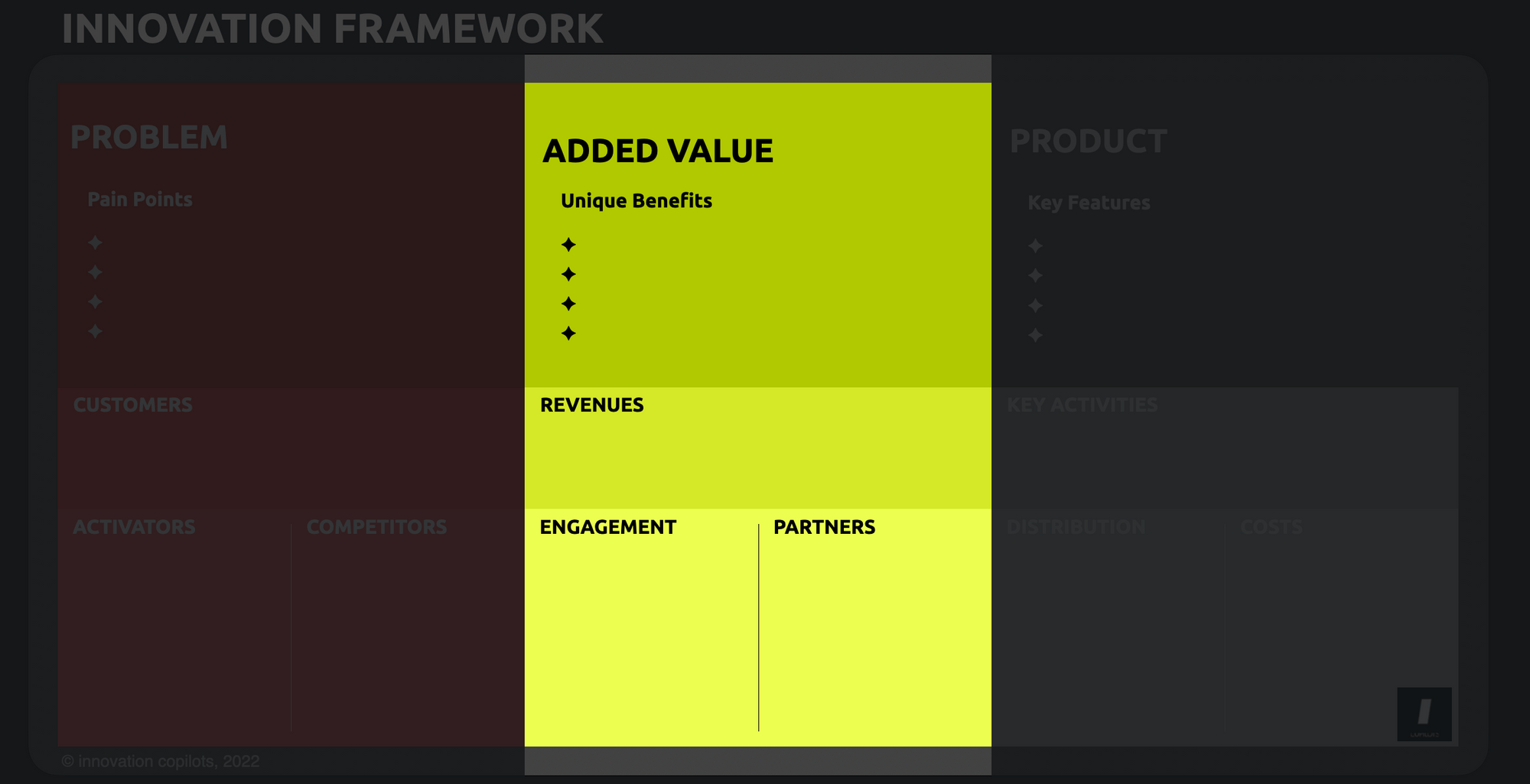Click the first star bullet under Unique Benefits
This screenshot has height=784, width=1530.
click(568, 245)
